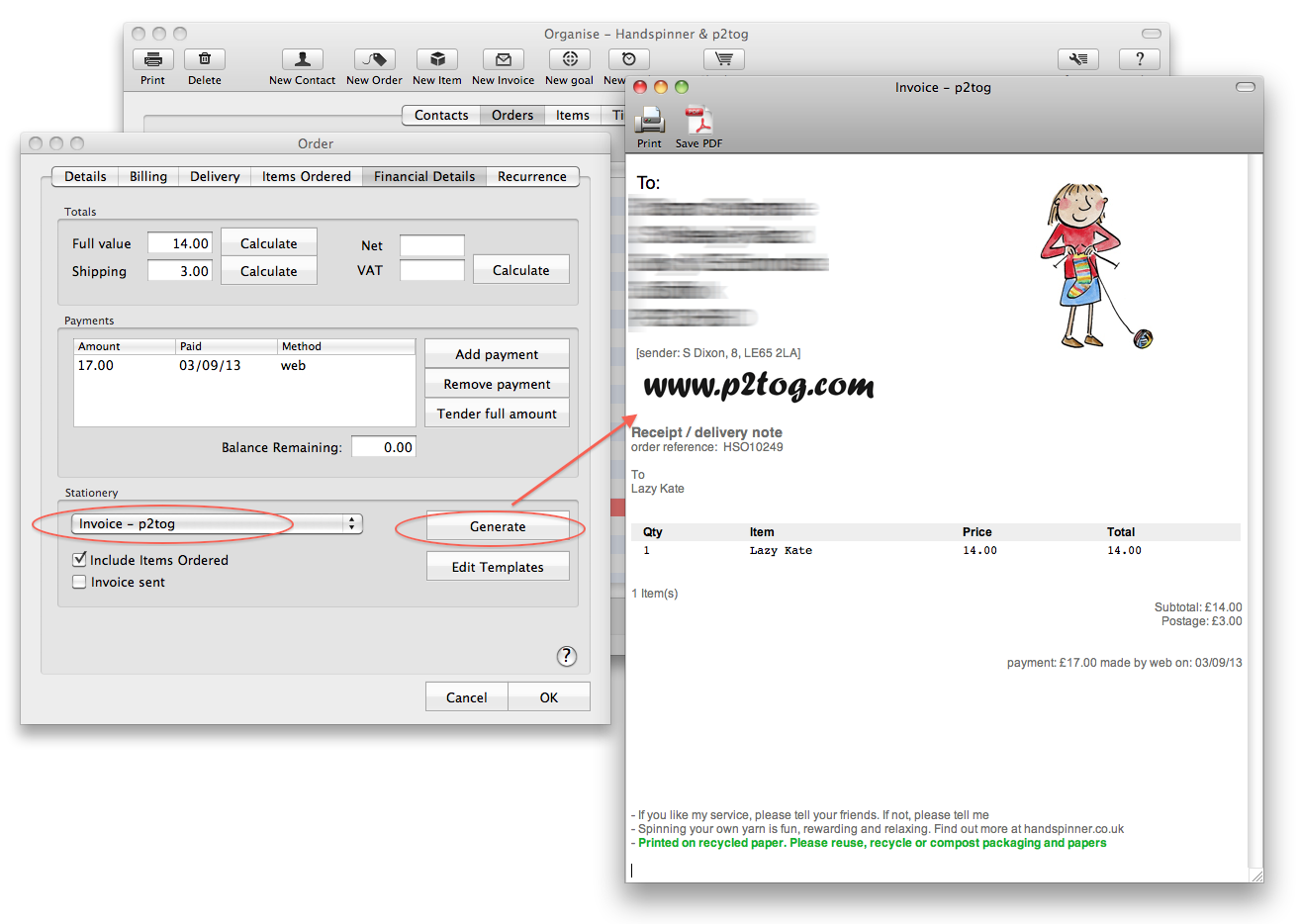Click the shopping cart toolbar icon

coord(723,59)
